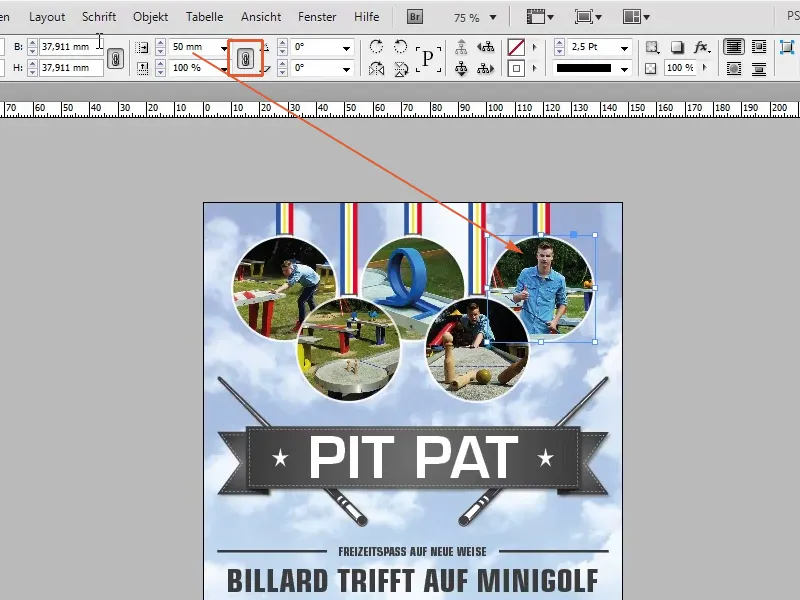This screenshot has height=600, width=800.
Task: Open the Hilfe menu
Action: coord(366,17)
